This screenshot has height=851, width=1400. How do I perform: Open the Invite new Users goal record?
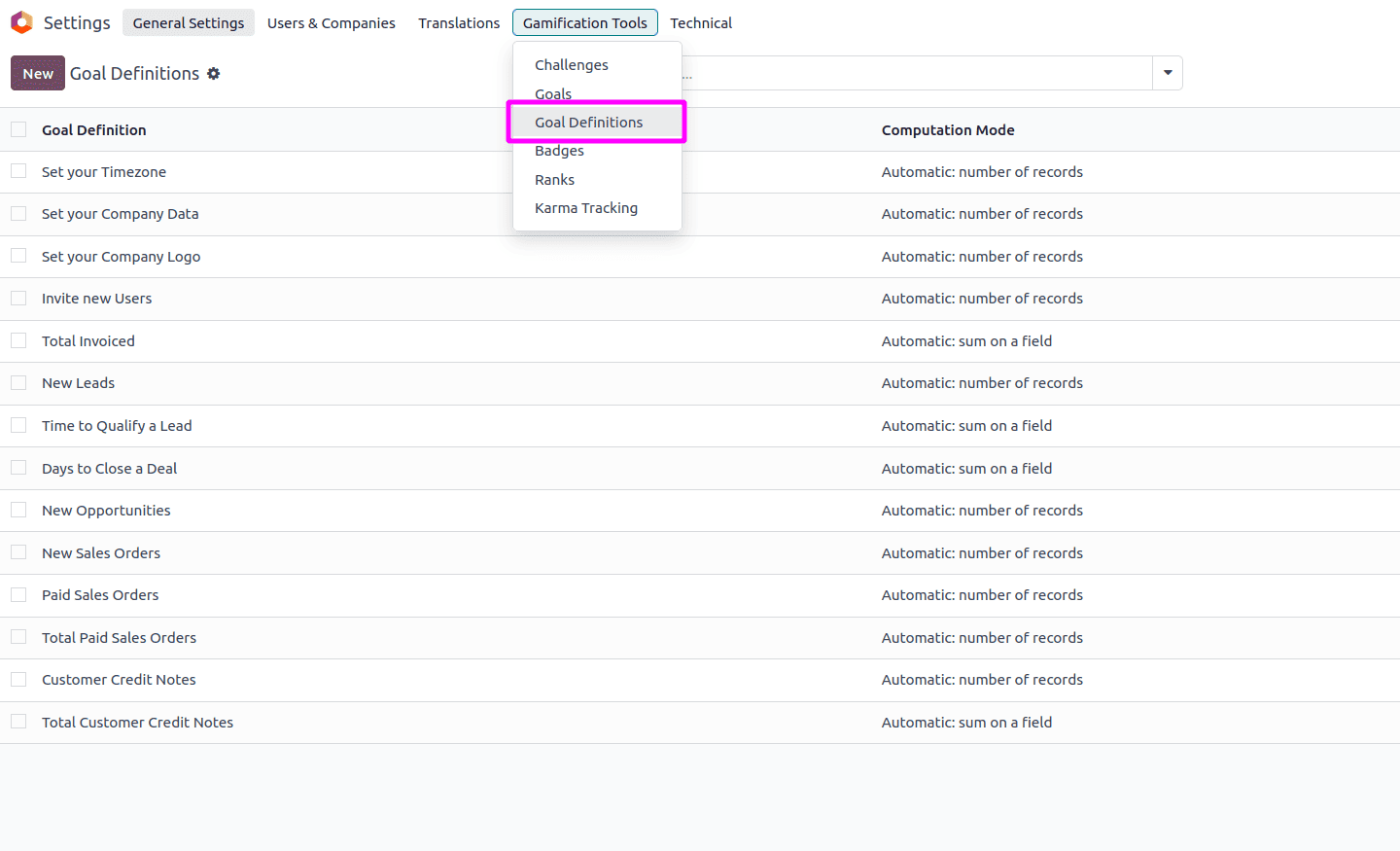click(x=96, y=298)
